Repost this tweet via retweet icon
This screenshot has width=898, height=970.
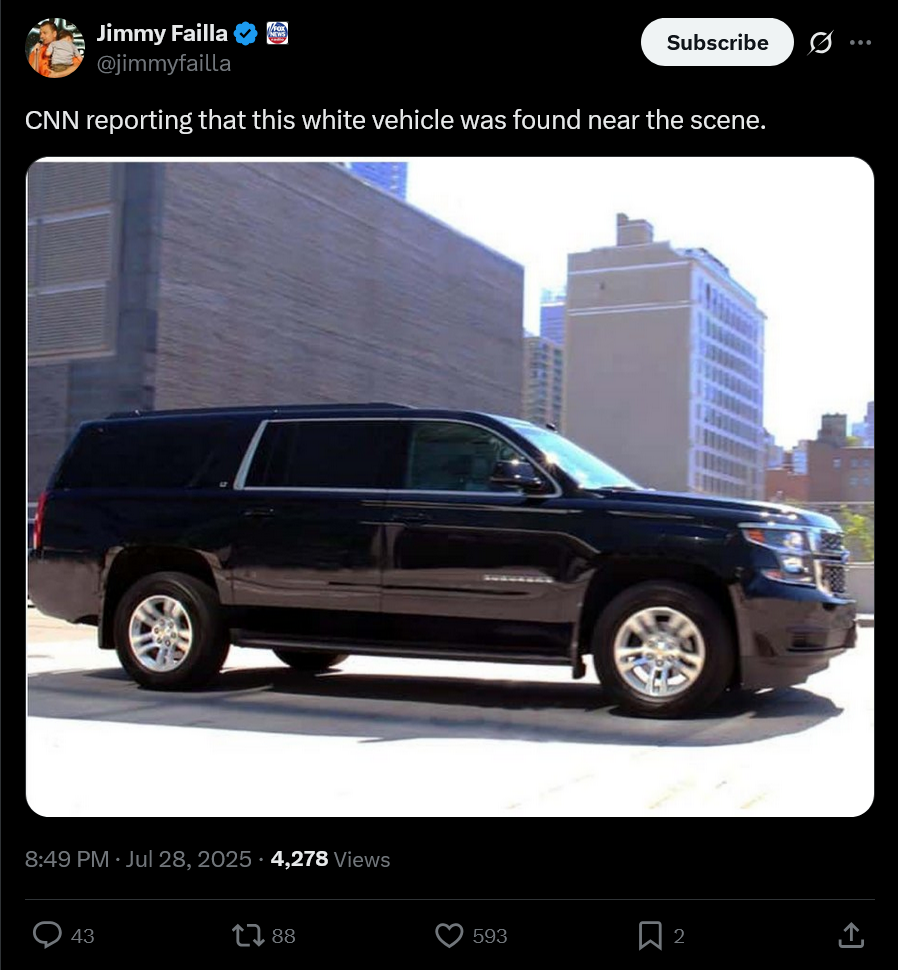(247, 935)
